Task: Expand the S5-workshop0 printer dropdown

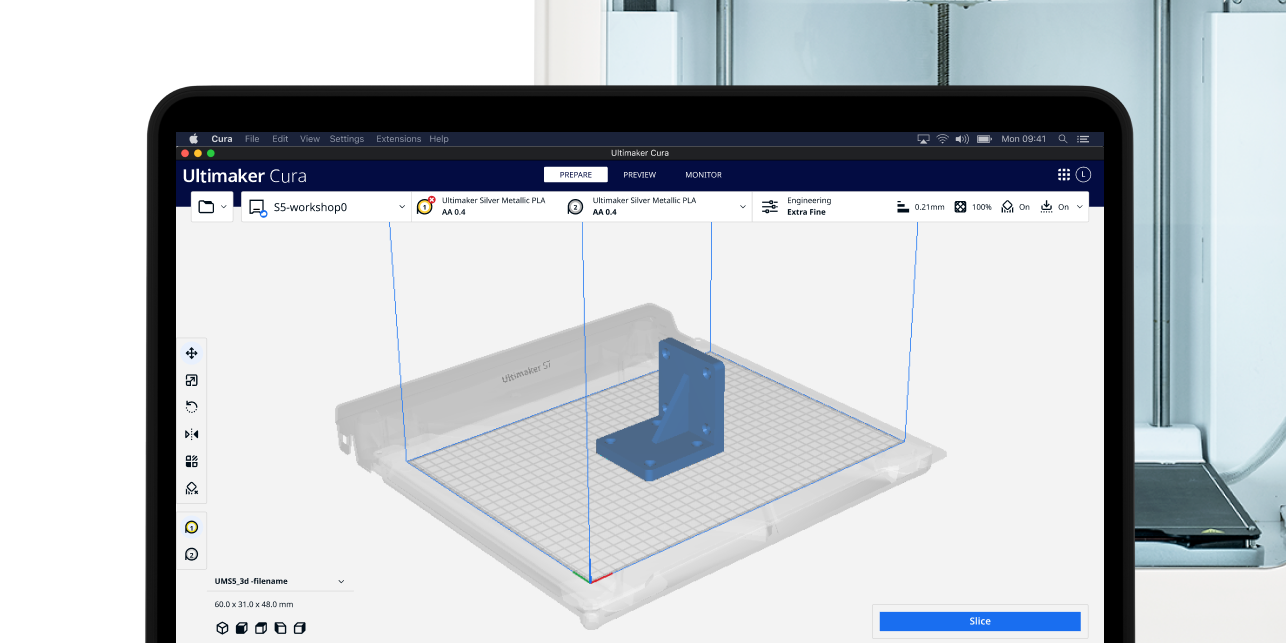Action: 402,207
